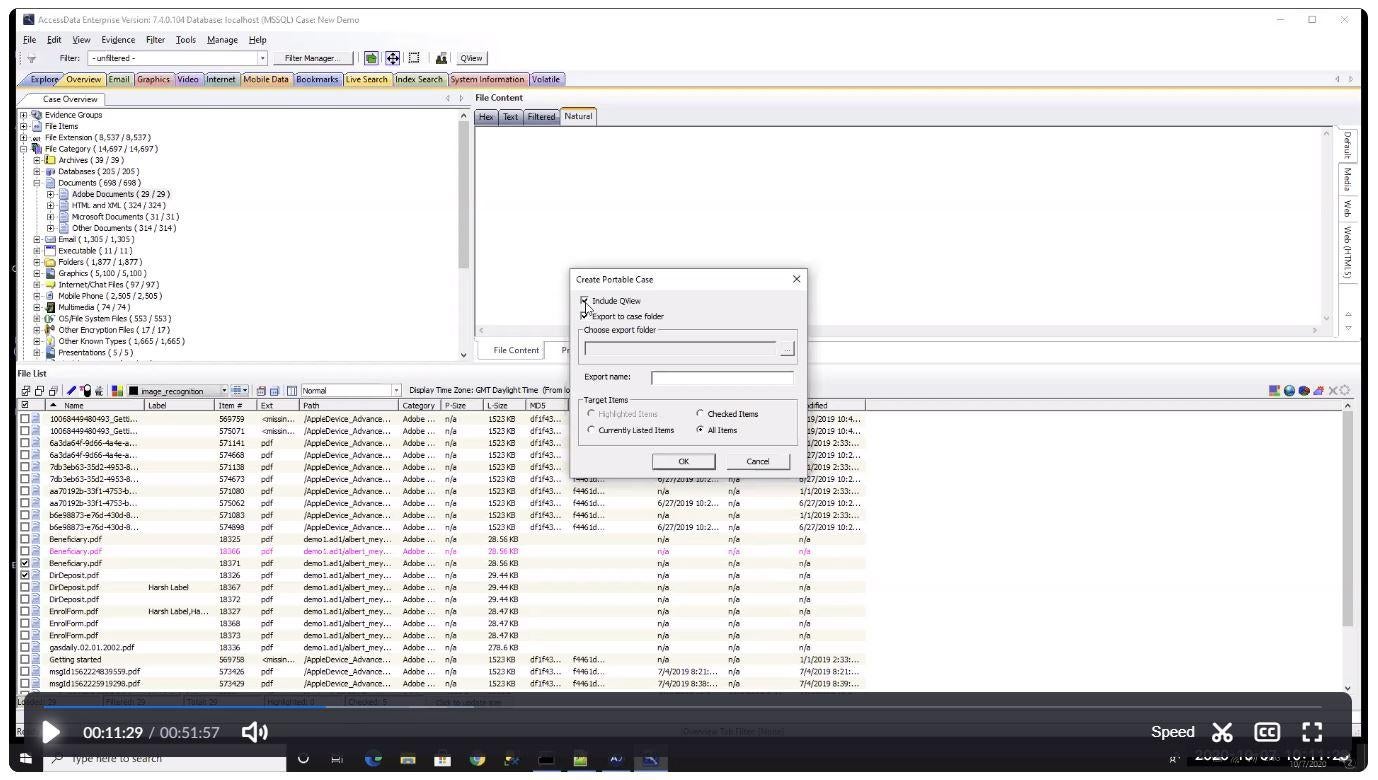Select the Hex tab in File Content
Screen dimensions: 1378x780
(x=485, y=116)
